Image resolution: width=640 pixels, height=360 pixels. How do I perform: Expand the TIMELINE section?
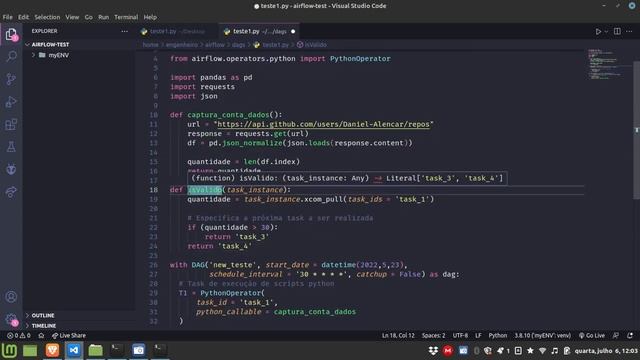coord(78,326)
